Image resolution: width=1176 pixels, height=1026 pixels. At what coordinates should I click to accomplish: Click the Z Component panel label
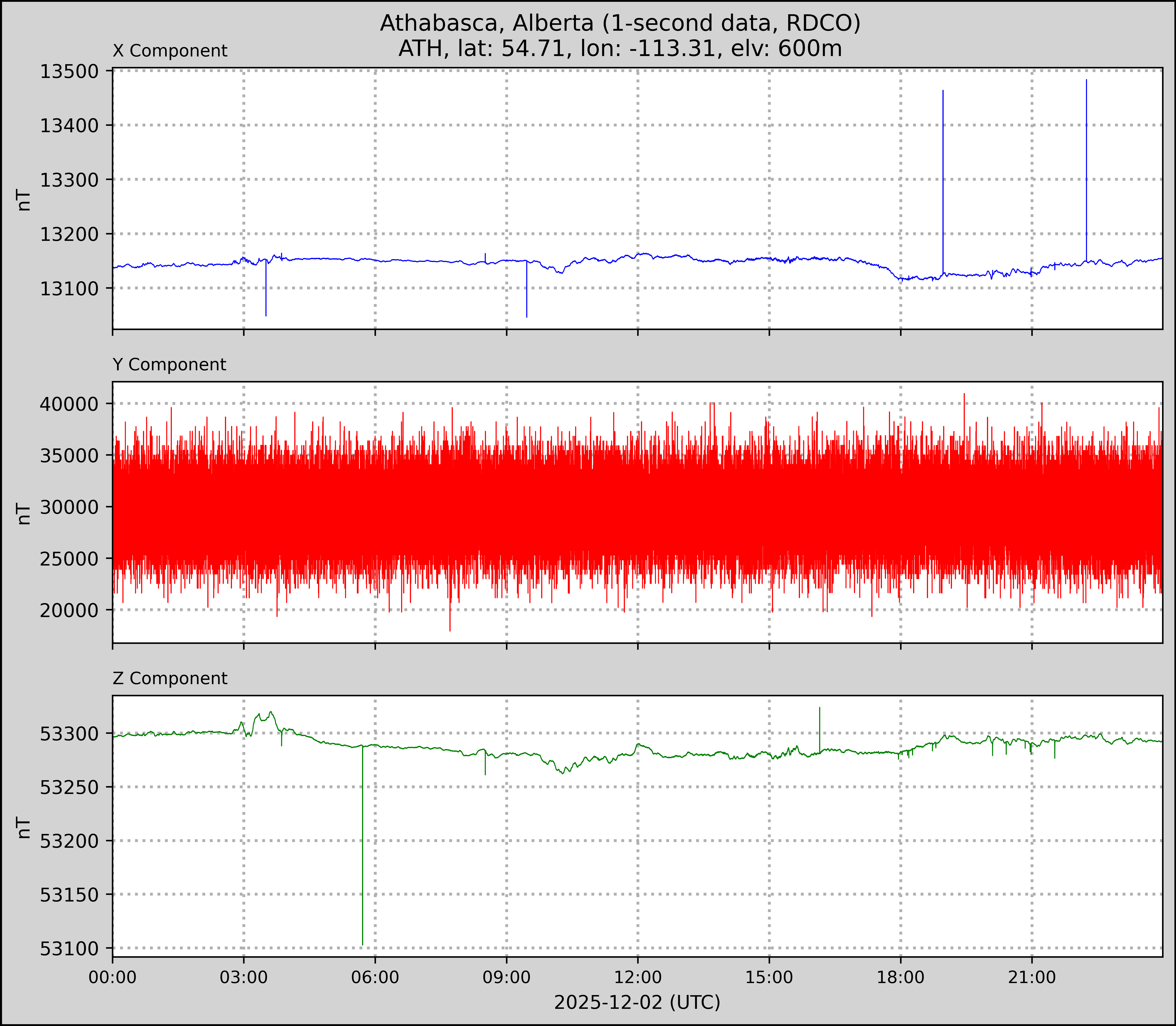170,679
